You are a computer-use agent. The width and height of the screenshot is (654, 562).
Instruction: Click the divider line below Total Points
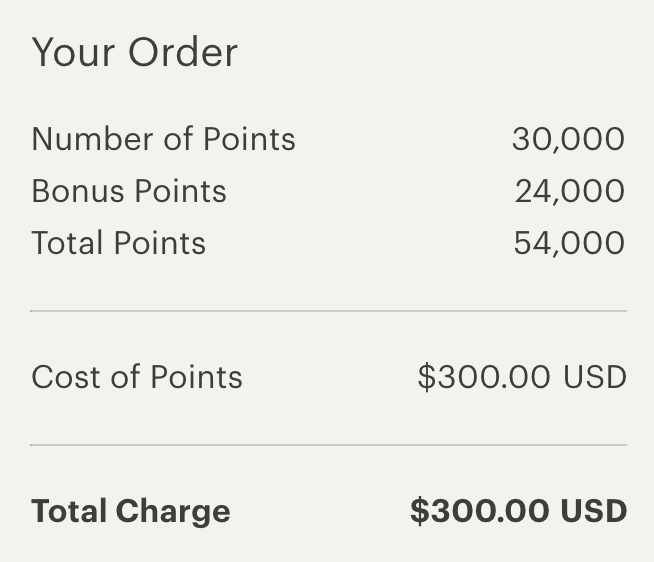point(329,311)
